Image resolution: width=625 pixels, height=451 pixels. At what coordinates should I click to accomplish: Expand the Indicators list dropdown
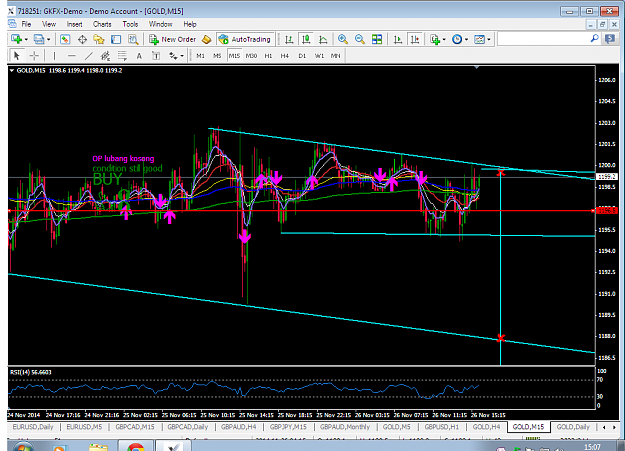coord(444,39)
